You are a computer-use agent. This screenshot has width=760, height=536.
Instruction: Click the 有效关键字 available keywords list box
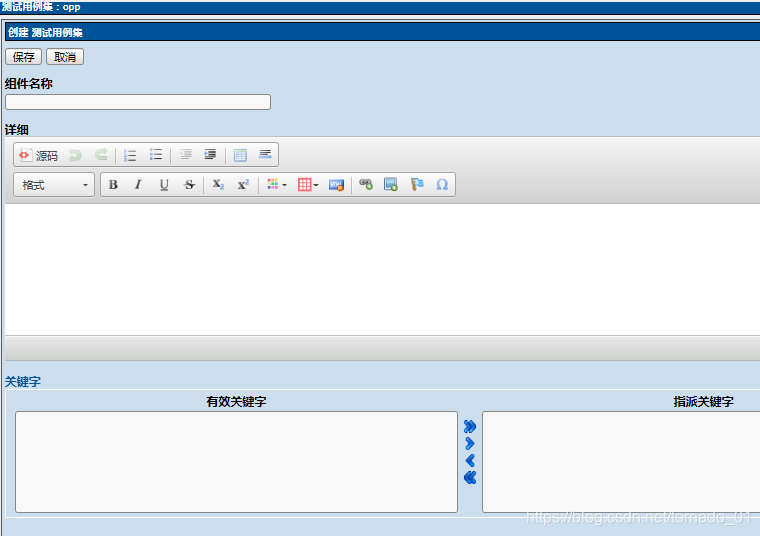237,462
